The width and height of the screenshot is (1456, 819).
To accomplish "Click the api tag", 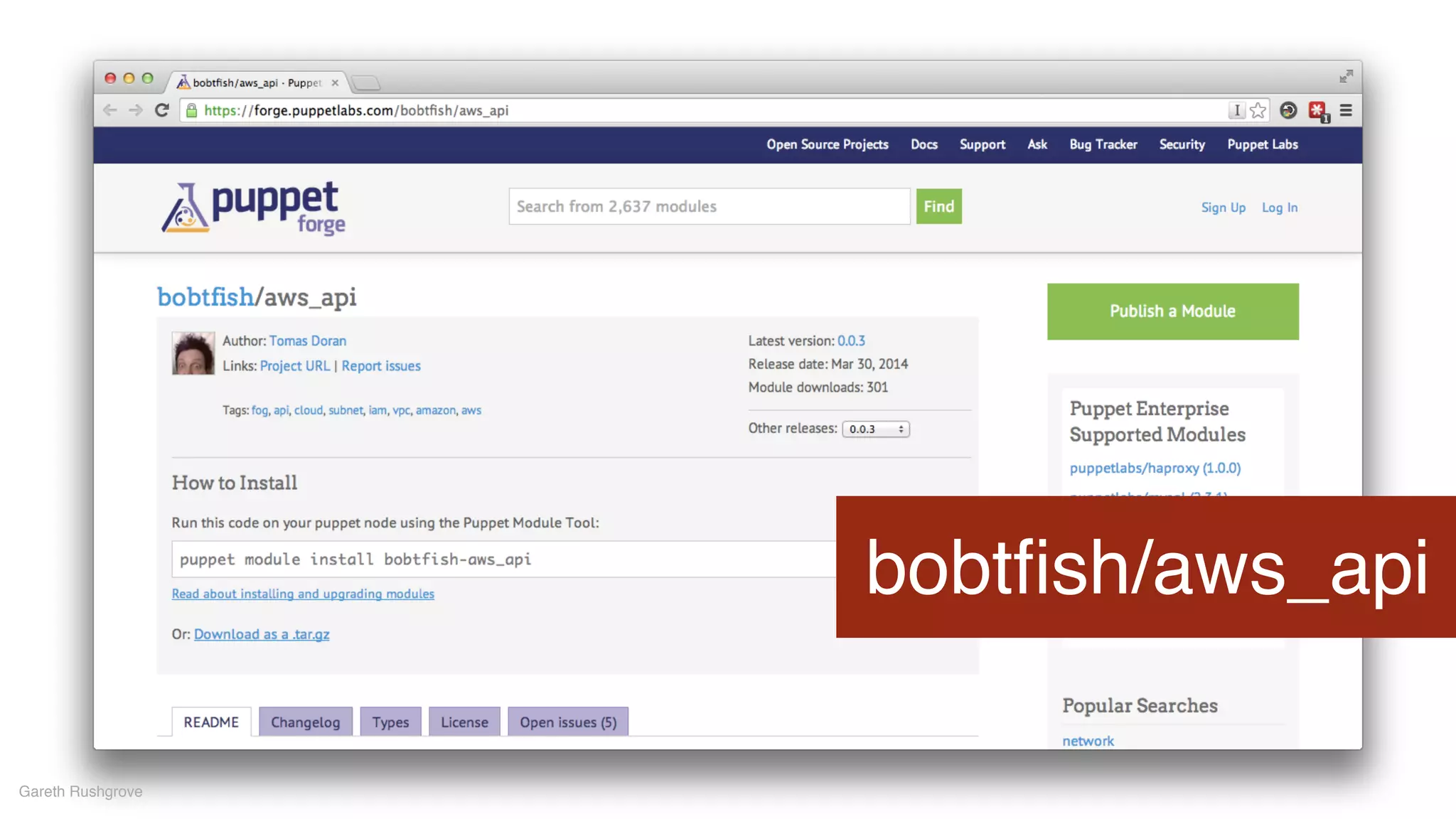I will [282, 410].
